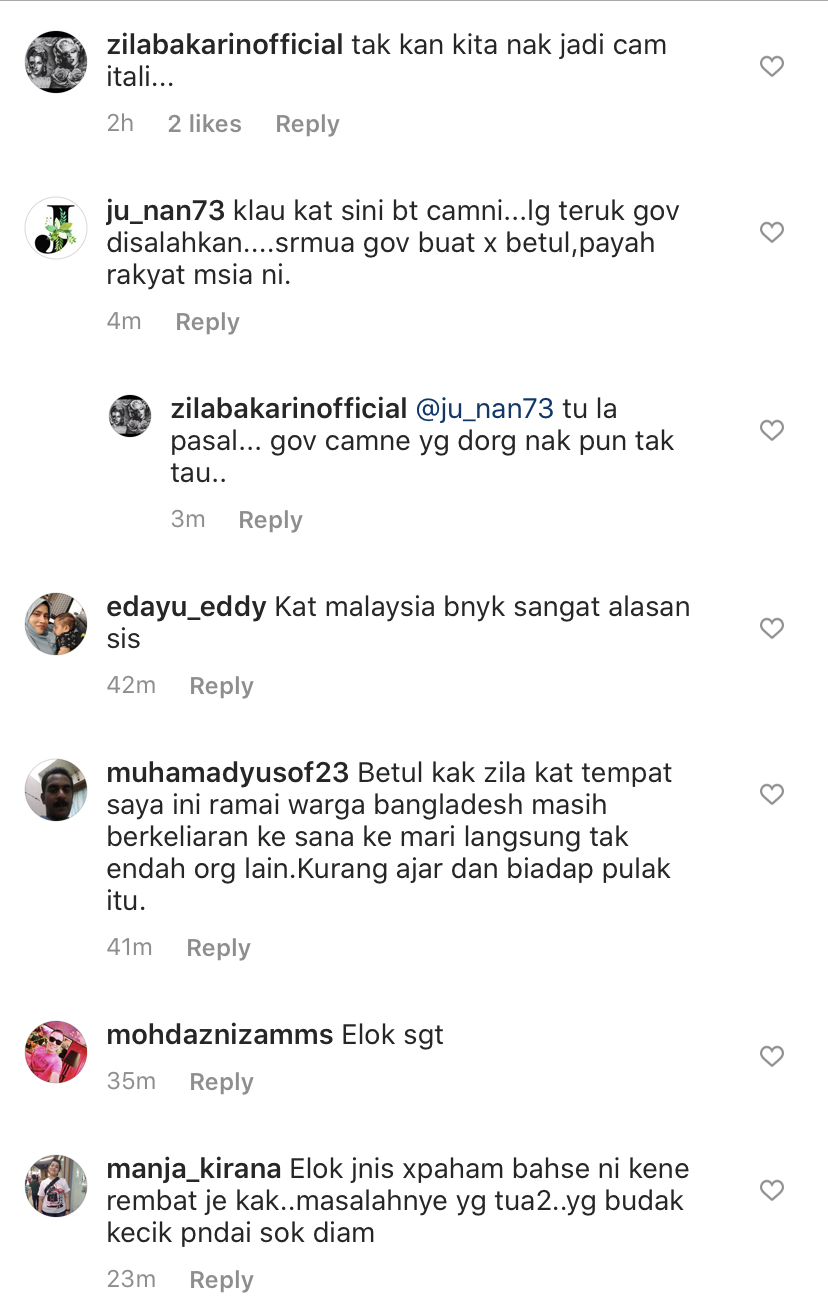Viewport: 828px width, 1306px height.
Task: Tap heart next to mohdaznizamms comment
Action: 771,1057
